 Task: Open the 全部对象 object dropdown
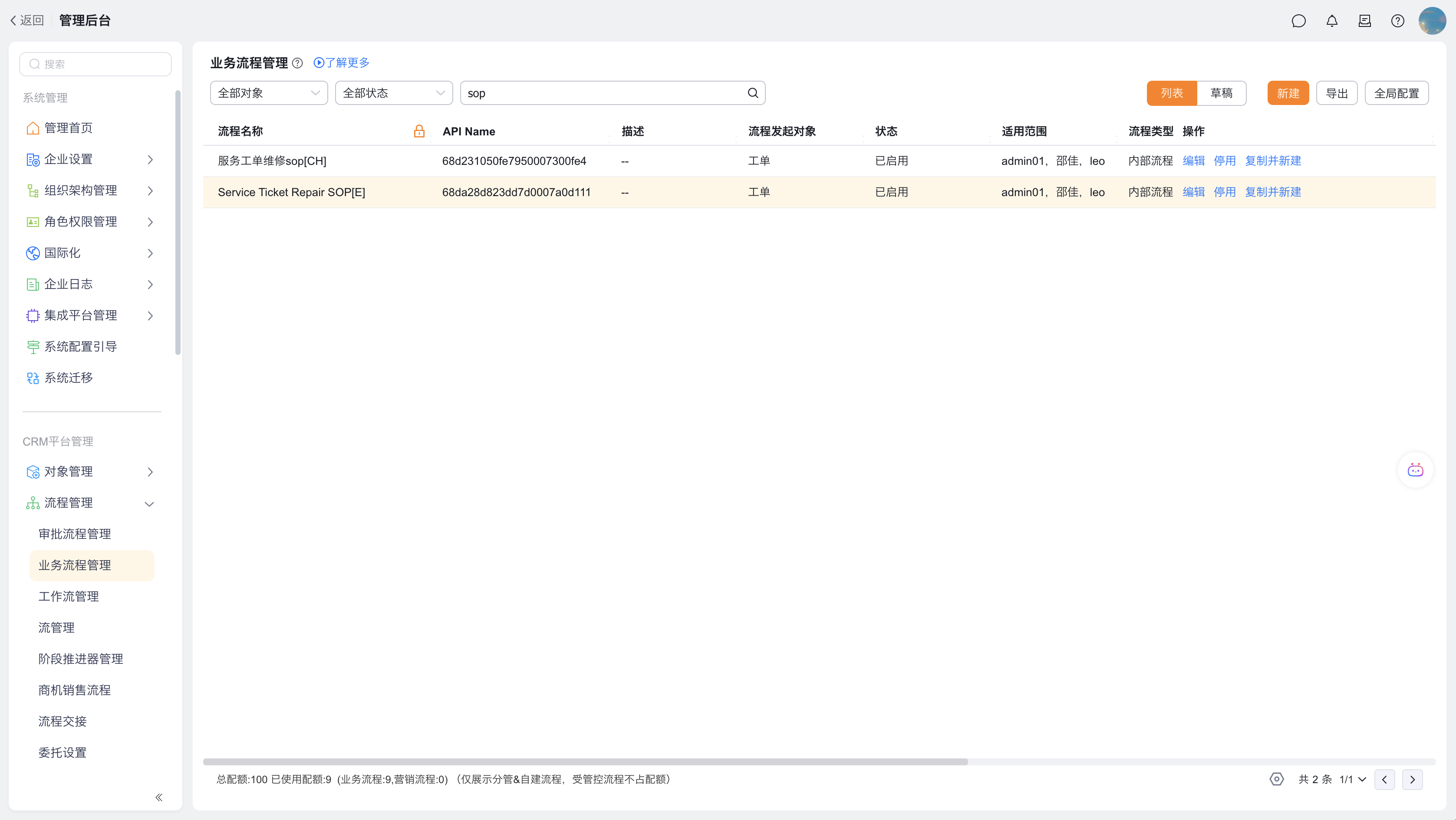pyautogui.click(x=268, y=93)
